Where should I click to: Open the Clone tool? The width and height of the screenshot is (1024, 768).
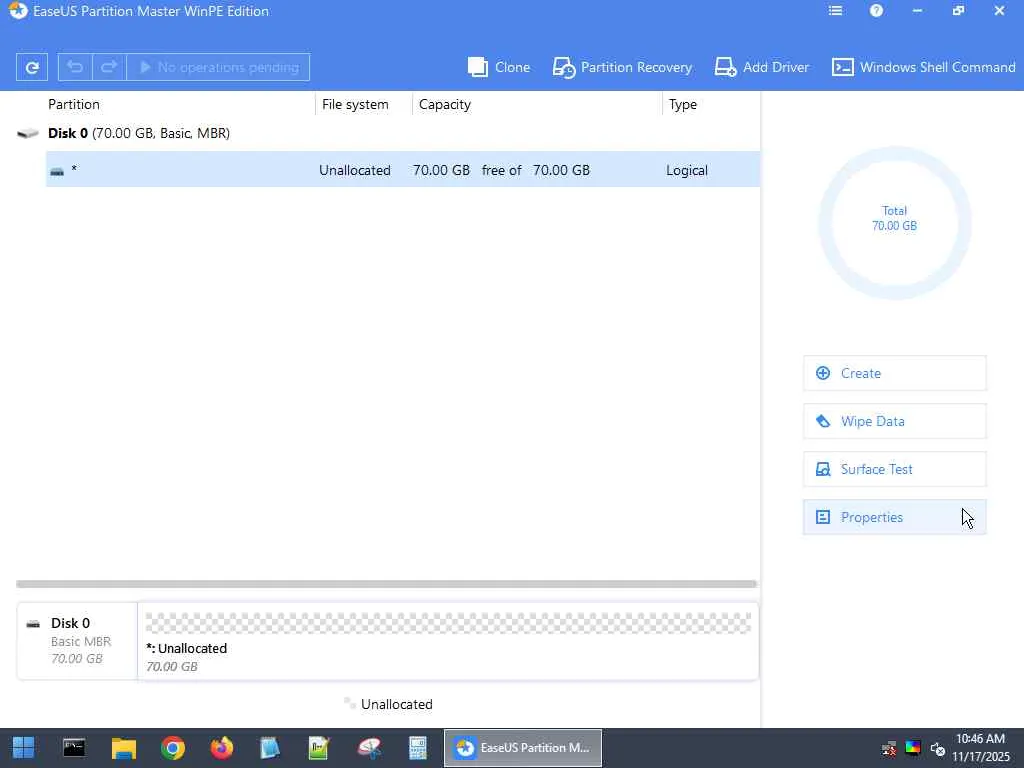[x=499, y=67]
